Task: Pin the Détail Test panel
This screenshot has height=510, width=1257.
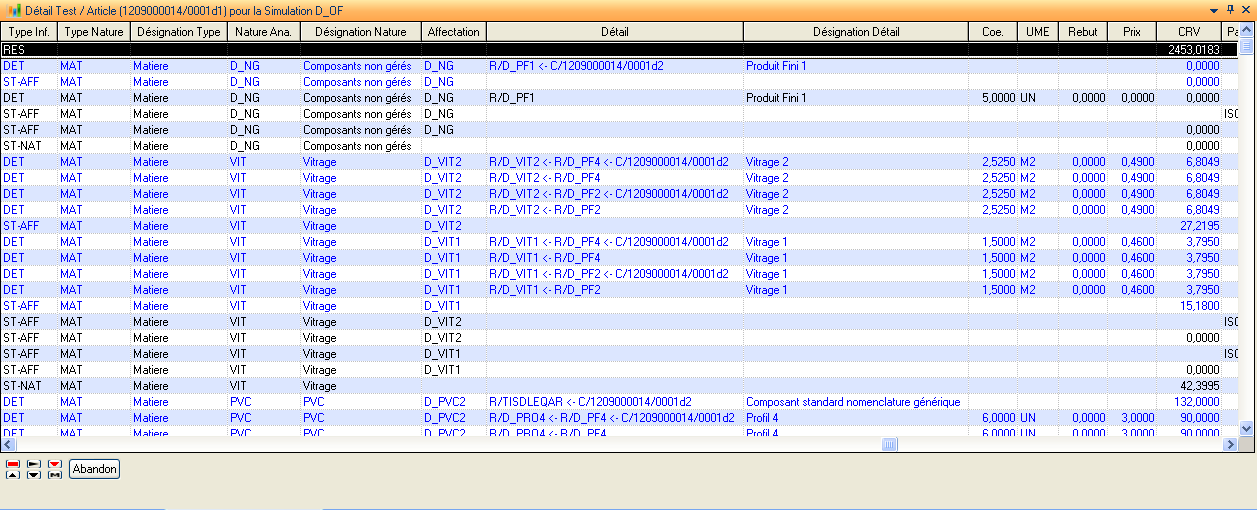Action: (1230, 9)
